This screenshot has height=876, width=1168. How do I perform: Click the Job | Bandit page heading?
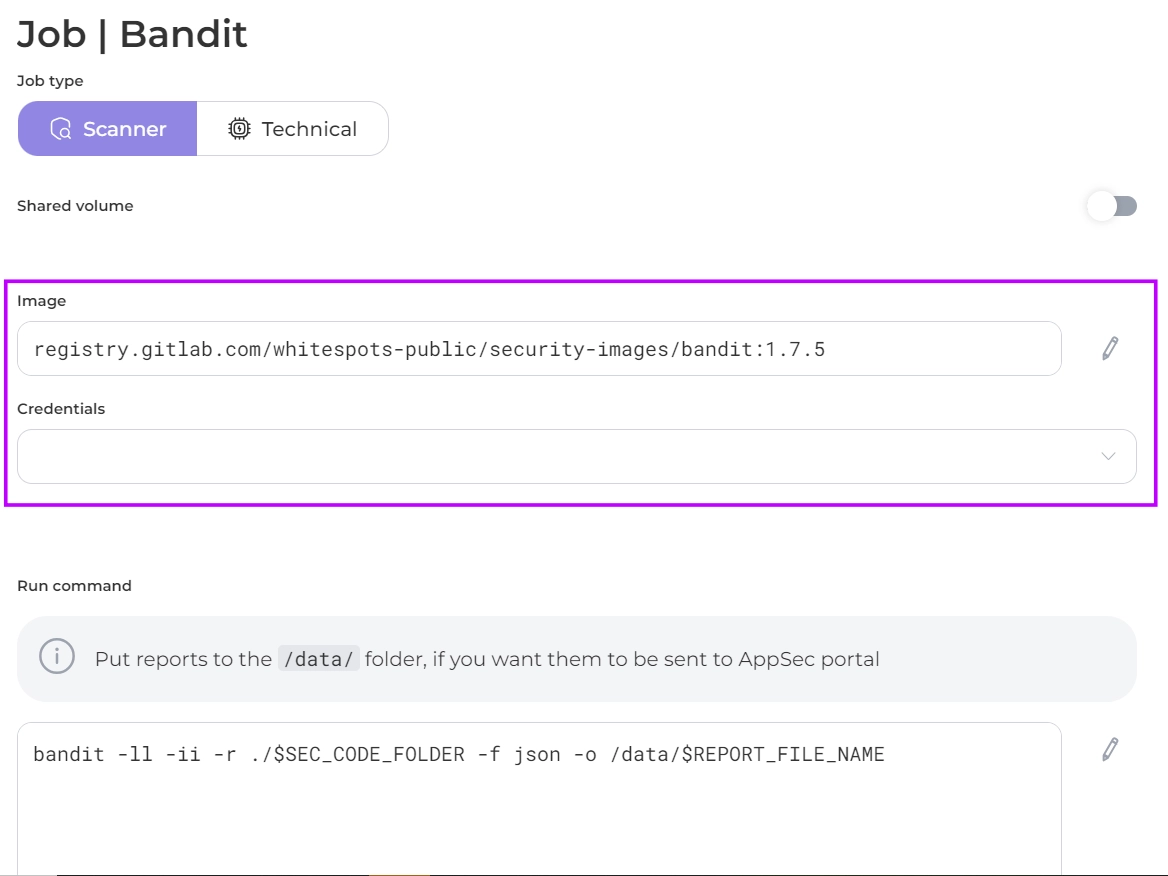(132, 35)
